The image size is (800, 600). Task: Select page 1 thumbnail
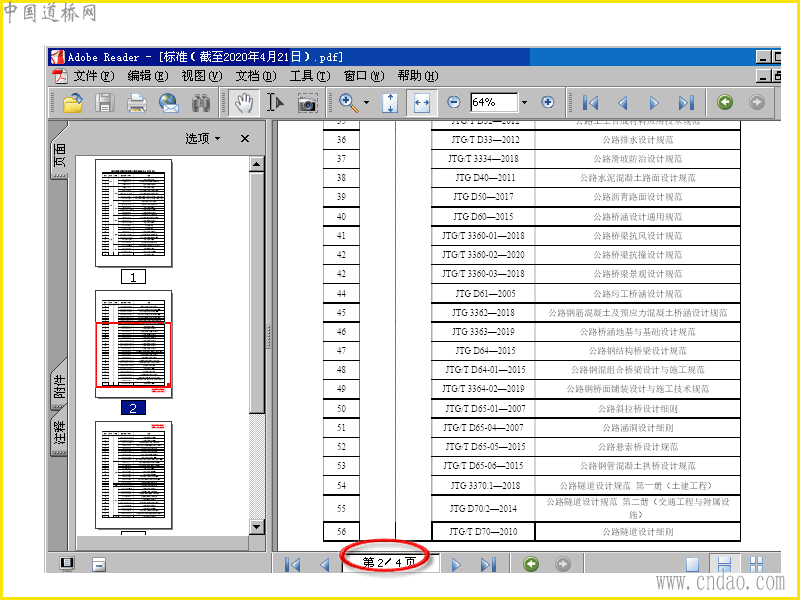134,213
